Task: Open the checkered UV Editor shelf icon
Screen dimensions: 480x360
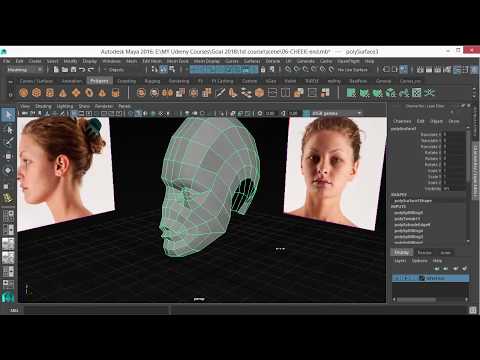Action: (417, 92)
